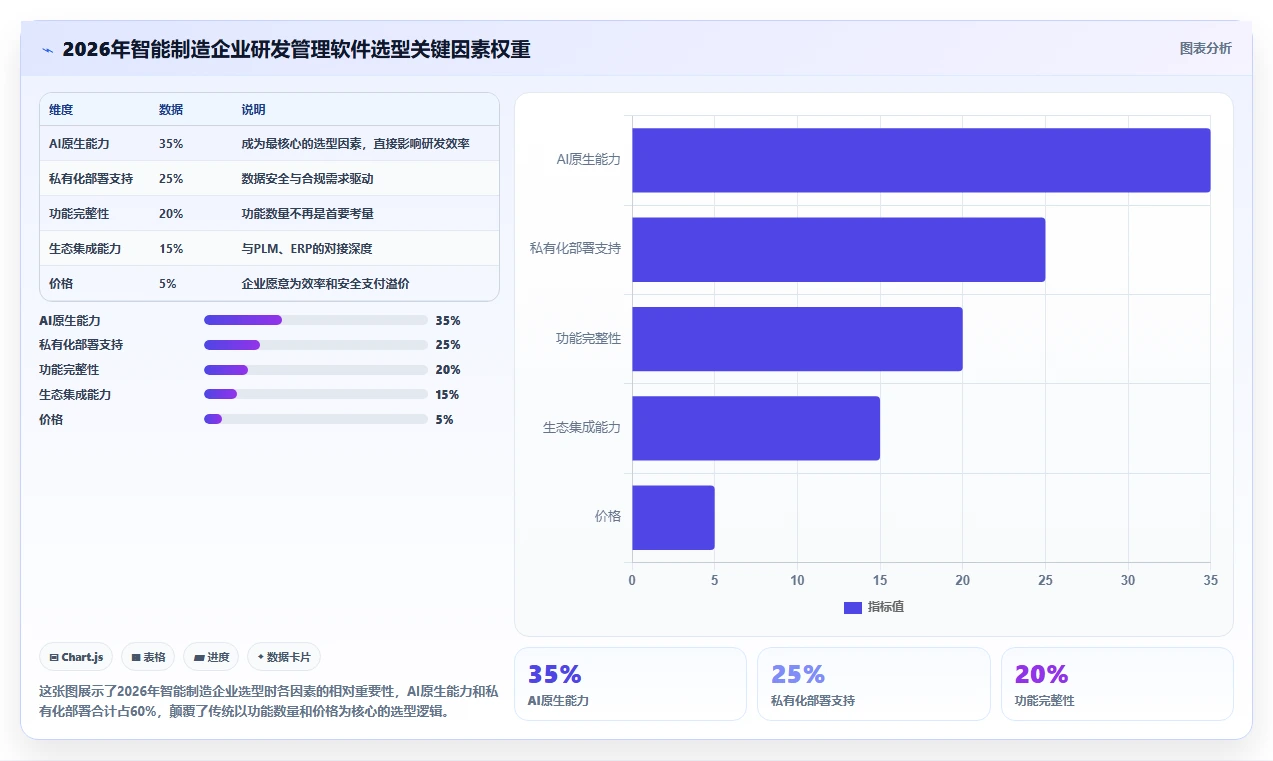Open the 20% 功能完整性 data card
This screenshot has width=1273, height=761.
tap(1117, 684)
